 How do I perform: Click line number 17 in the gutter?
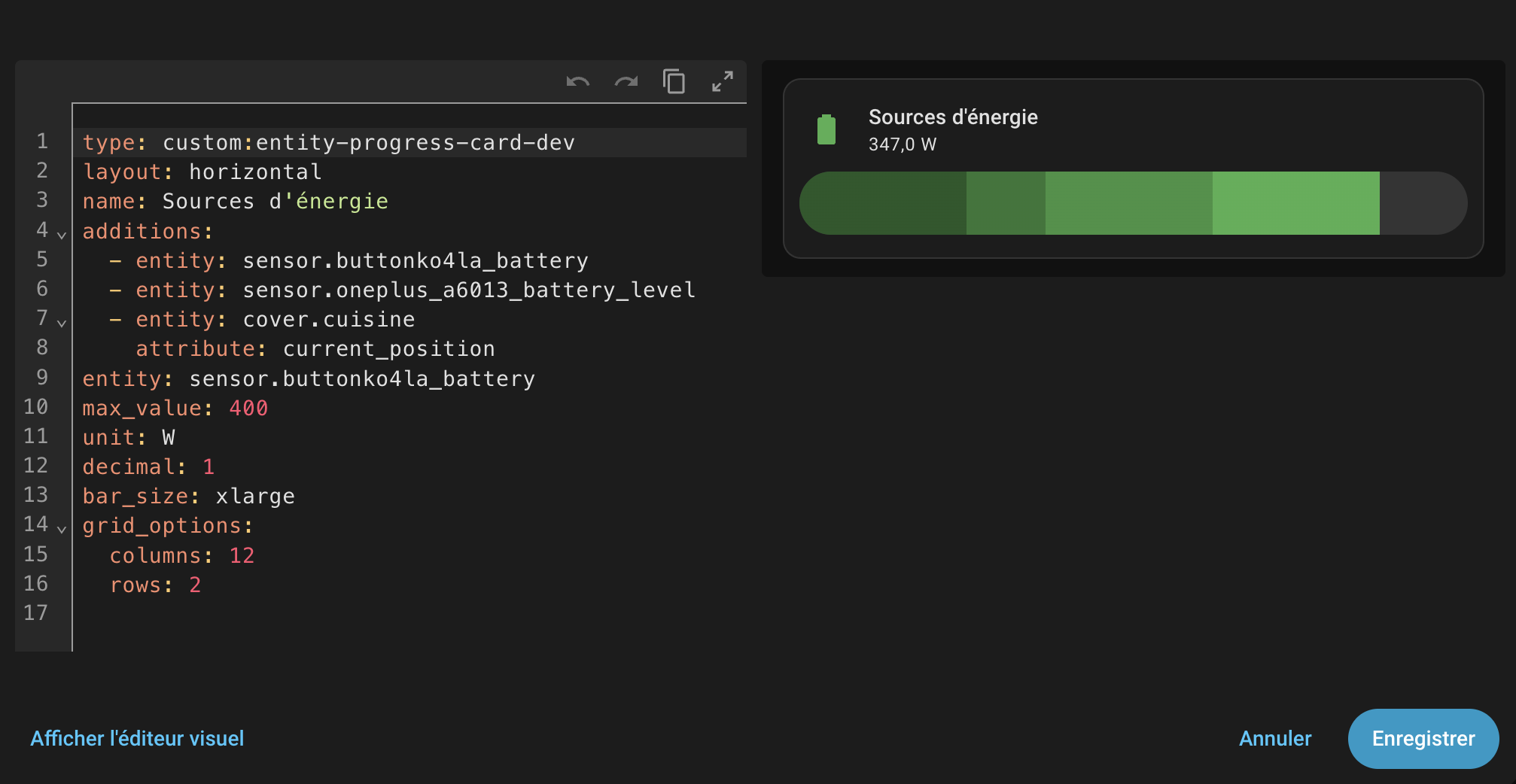pyautogui.click(x=35, y=613)
